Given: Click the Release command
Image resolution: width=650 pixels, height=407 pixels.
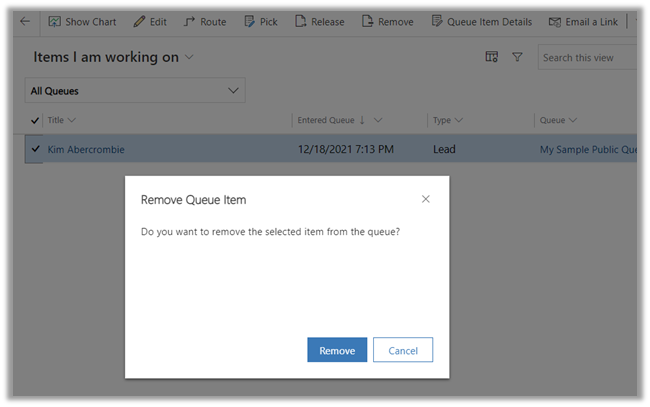Looking at the screenshot, I should tap(320, 21).
